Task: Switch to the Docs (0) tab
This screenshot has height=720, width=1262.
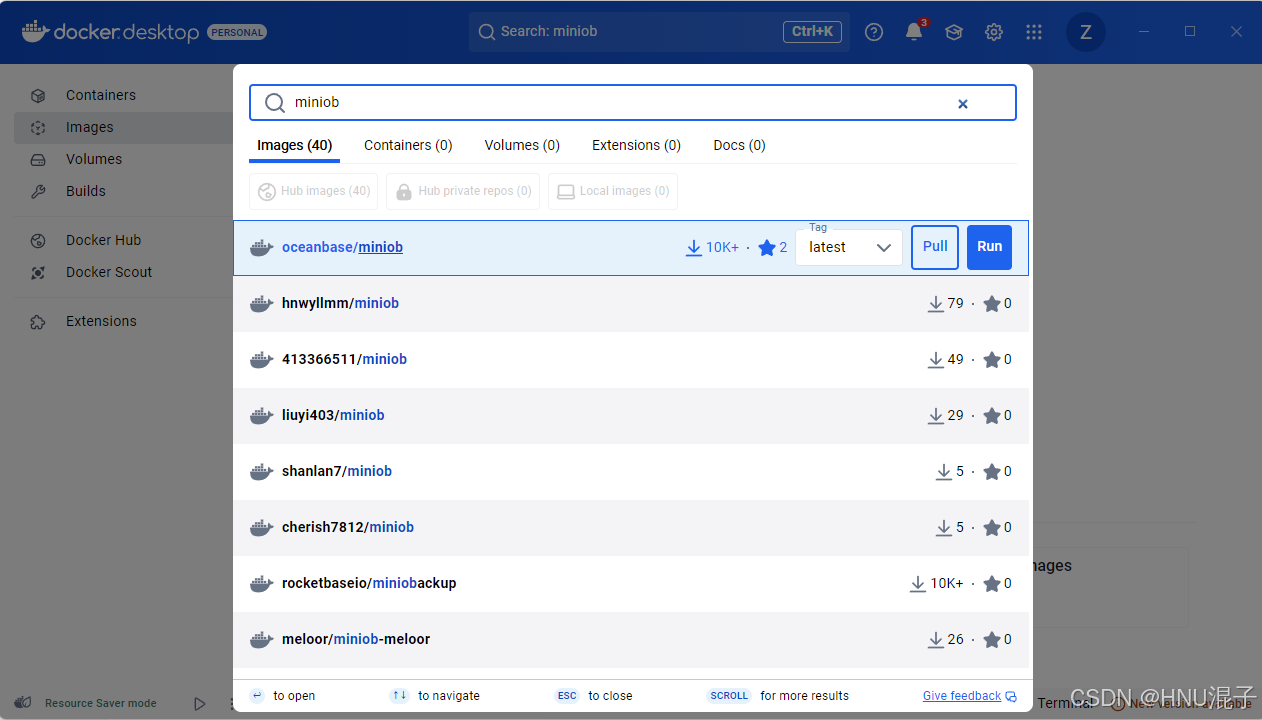Action: [739, 145]
